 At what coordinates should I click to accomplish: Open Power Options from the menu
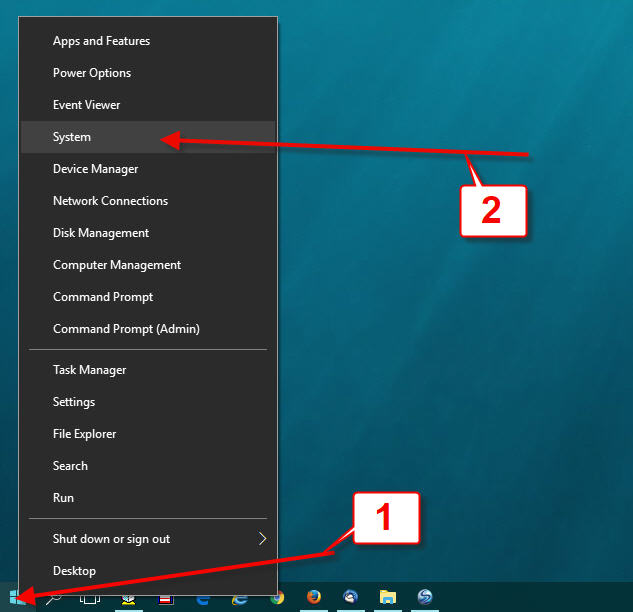(x=92, y=73)
